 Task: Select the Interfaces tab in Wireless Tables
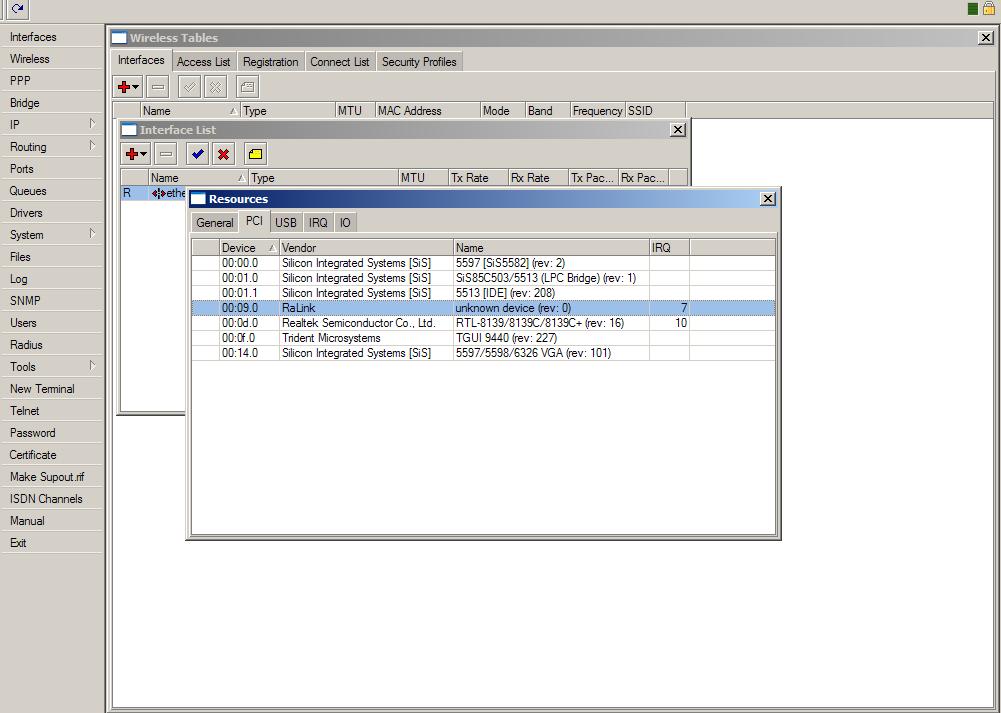pos(141,60)
